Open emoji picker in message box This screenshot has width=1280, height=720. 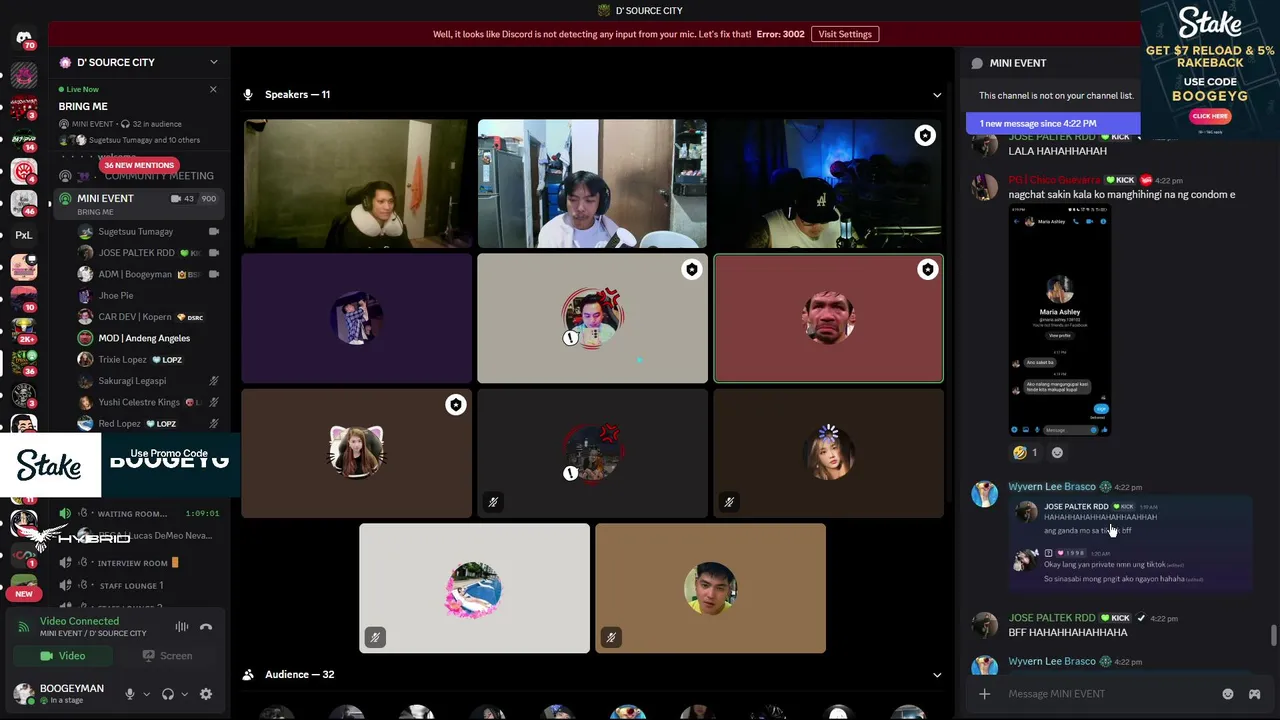point(1228,694)
